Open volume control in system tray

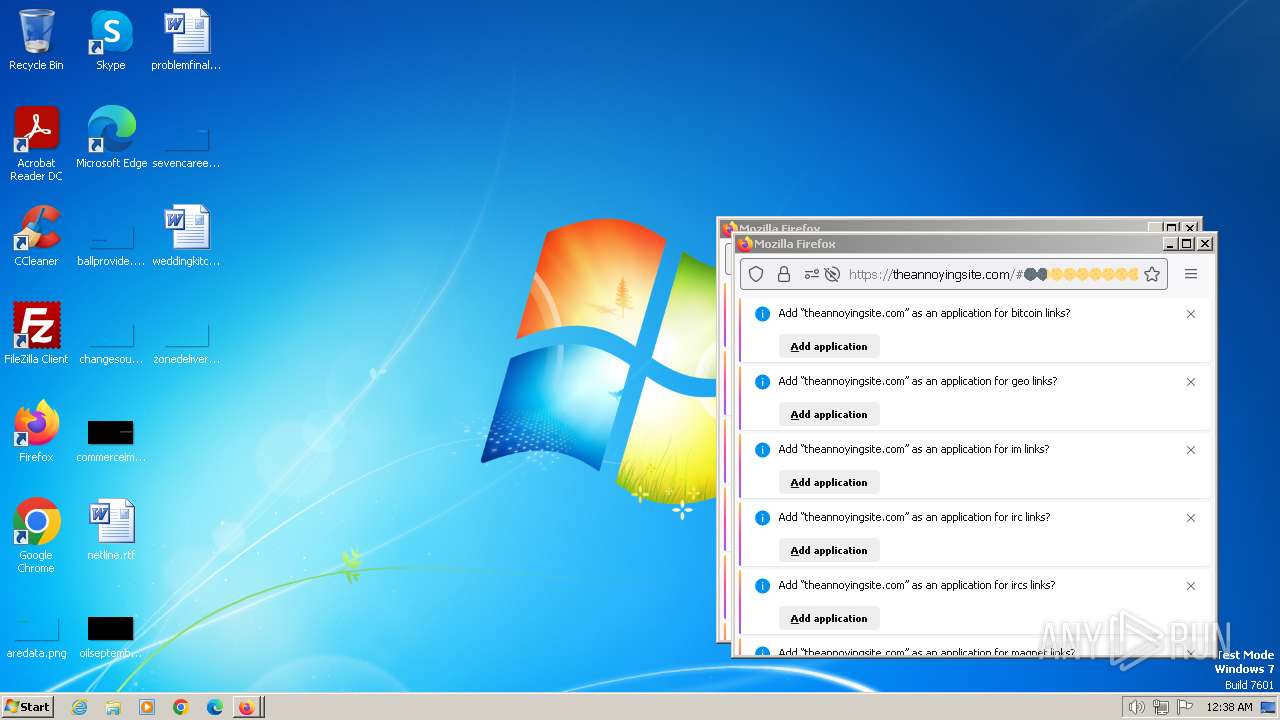[x=1136, y=707]
